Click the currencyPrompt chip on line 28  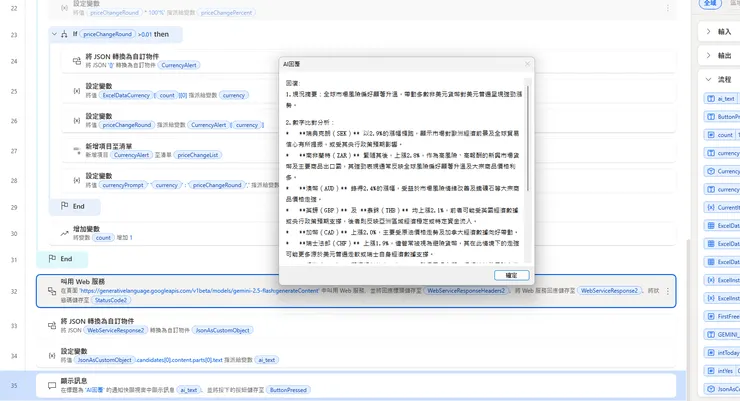pos(123,185)
